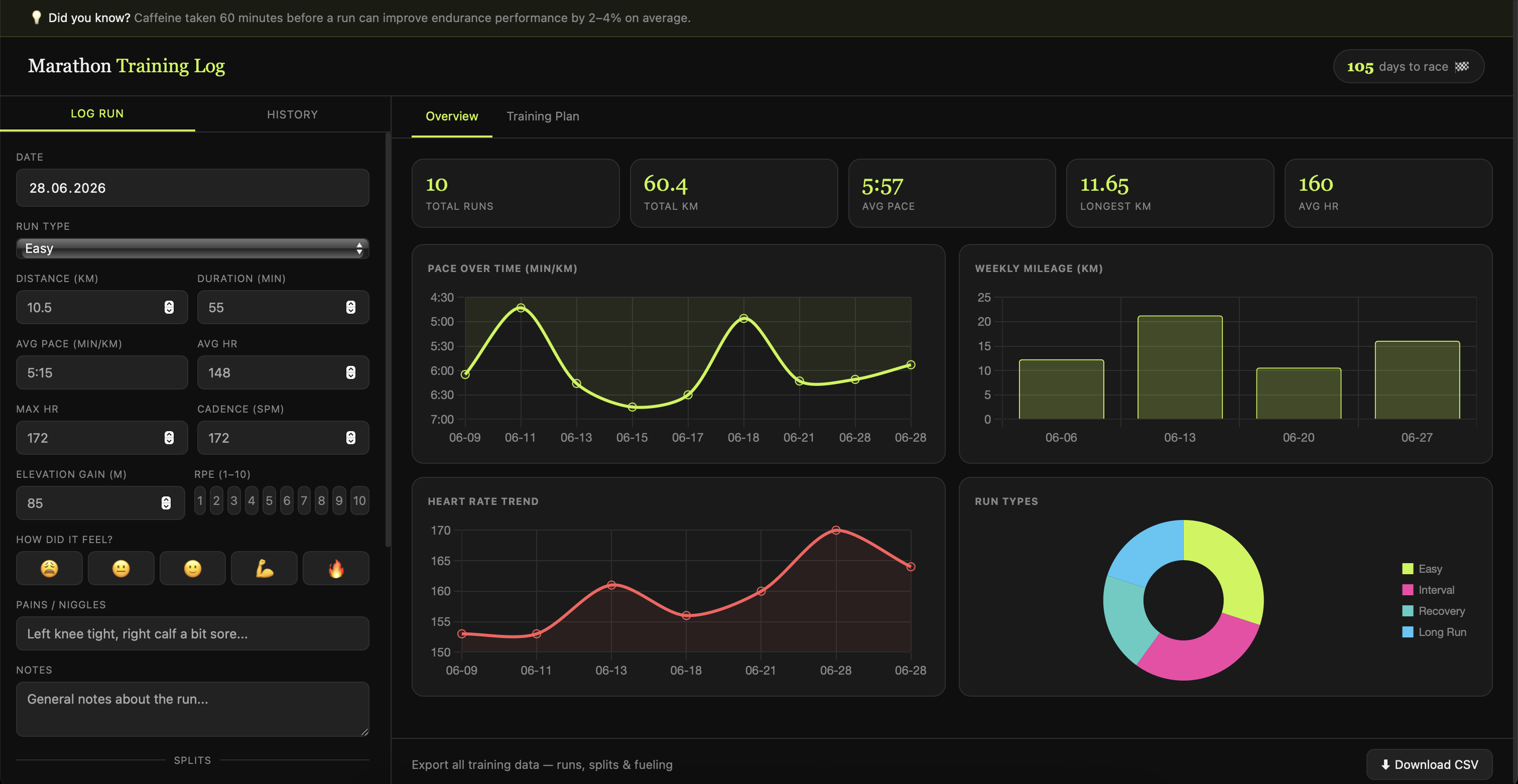Click the checkered flag race icon
The width and height of the screenshot is (1518, 784).
(1462, 67)
